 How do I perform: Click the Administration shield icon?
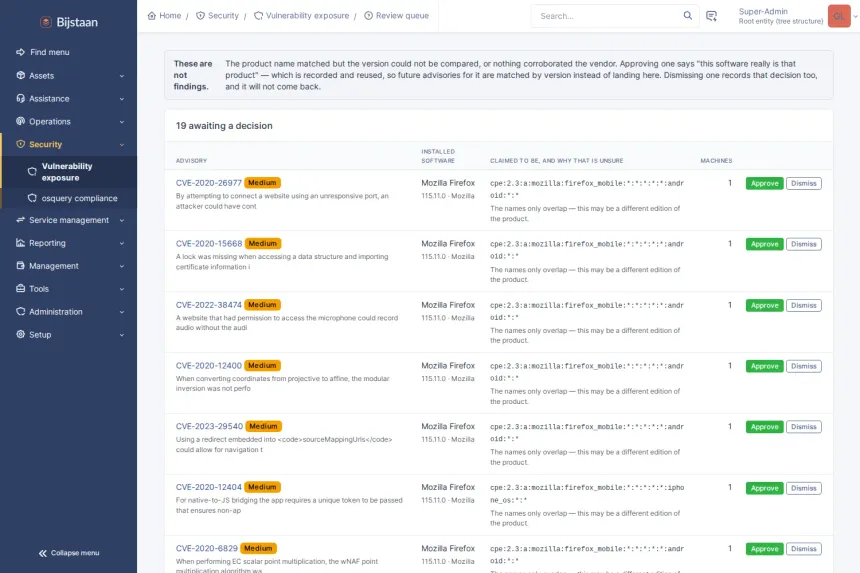tap(20, 311)
